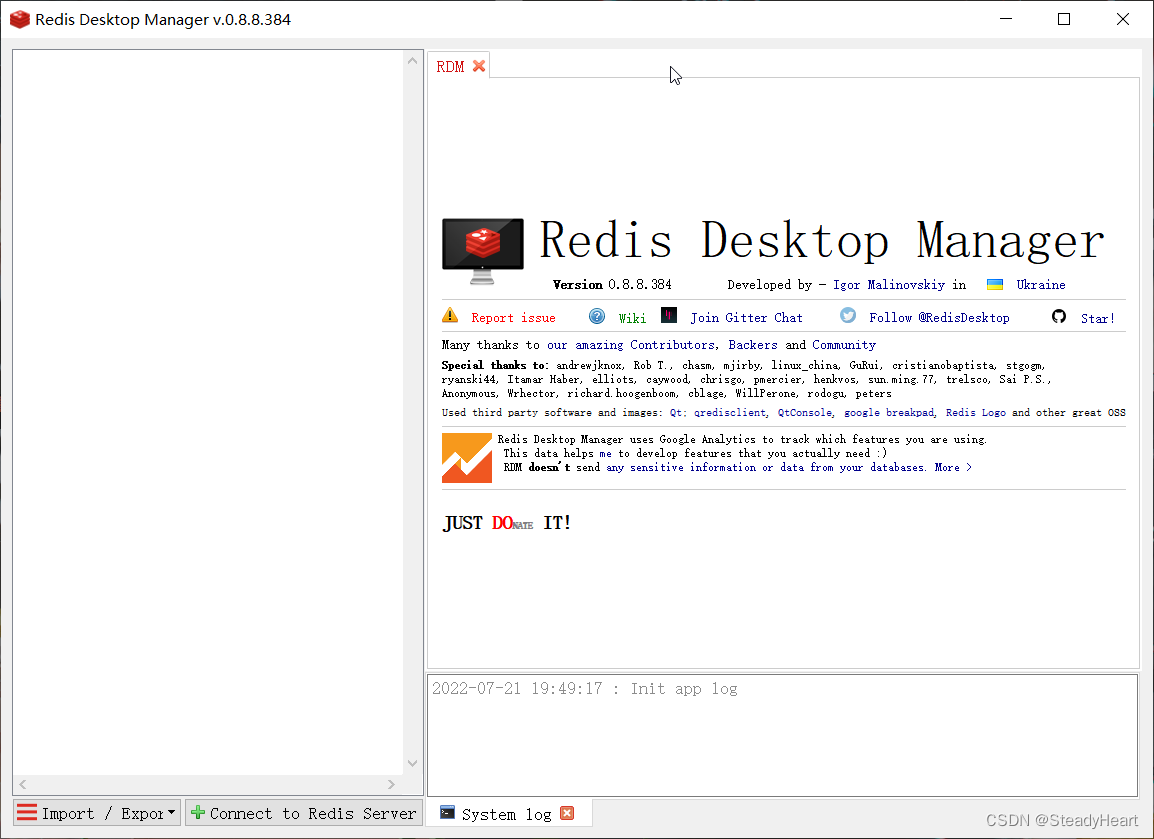Click the Follow @RedisDesktop link
This screenshot has width=1154, height=839.
click(939, 318)
